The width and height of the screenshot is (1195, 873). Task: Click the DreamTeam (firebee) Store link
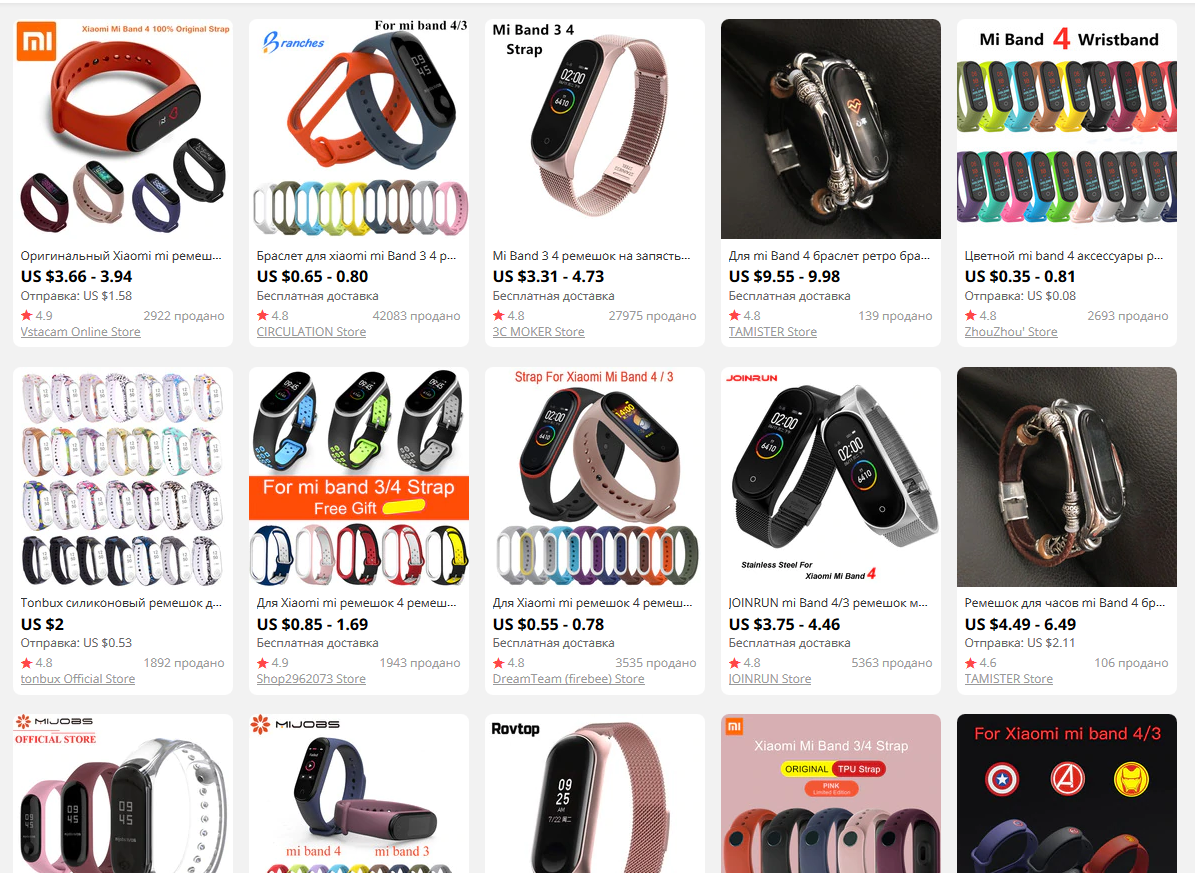click(x=569, y=679)
